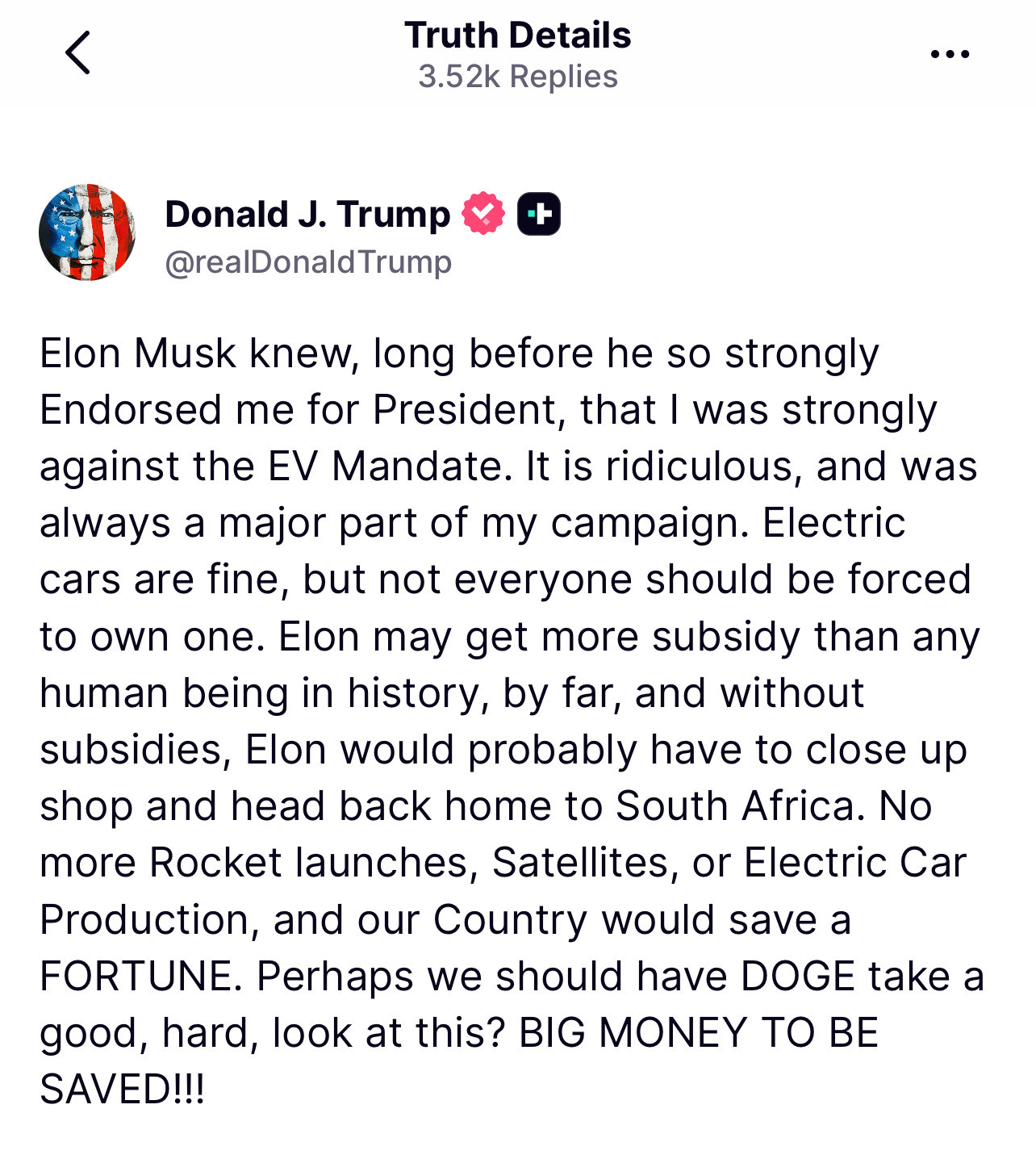Go back using the left chevron arrow
Screen dimensions: 1036x1159
point(78,53)
